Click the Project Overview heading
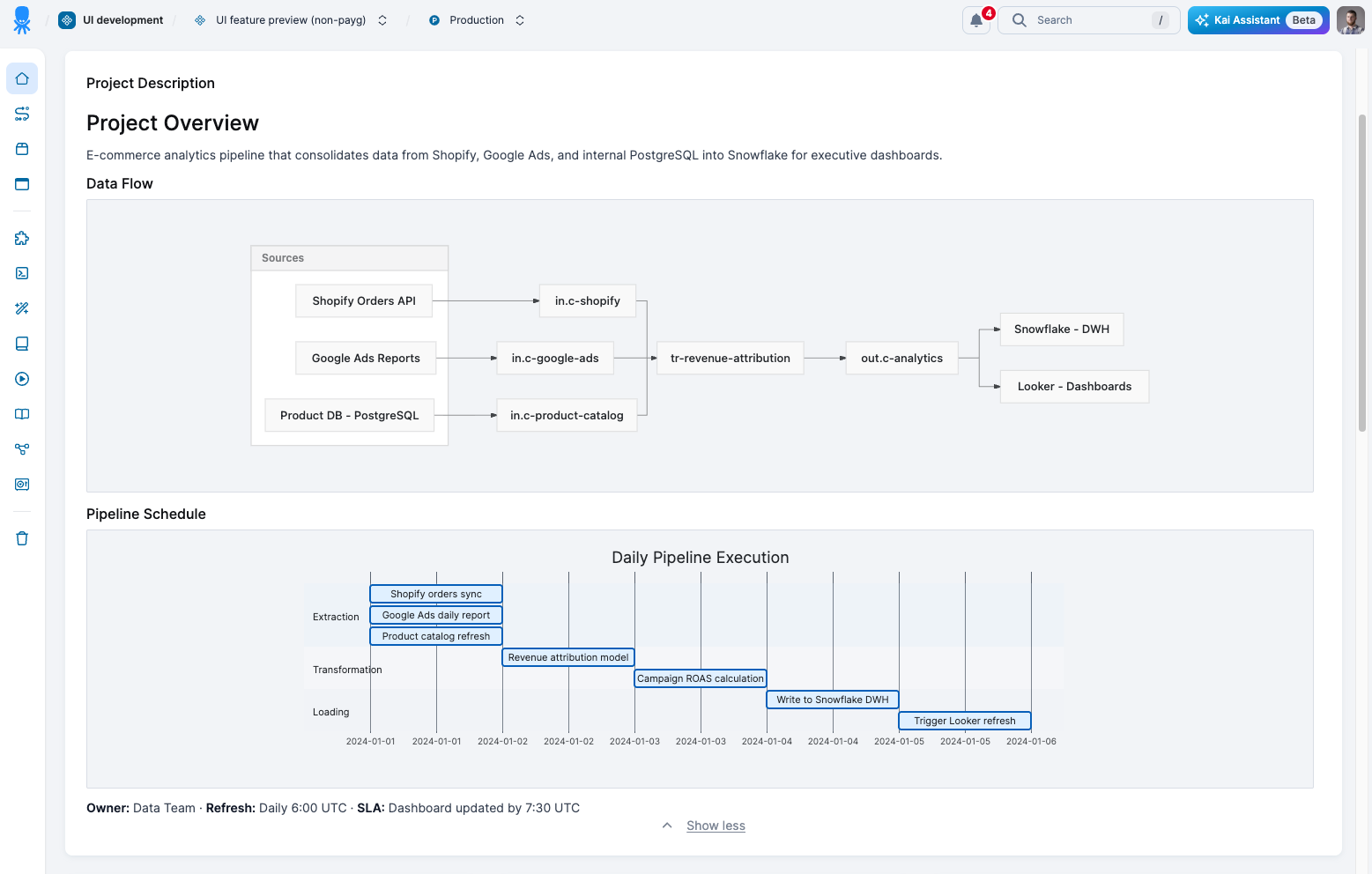The height and width of the screenshot is (874, 1372). pos(173,123)
